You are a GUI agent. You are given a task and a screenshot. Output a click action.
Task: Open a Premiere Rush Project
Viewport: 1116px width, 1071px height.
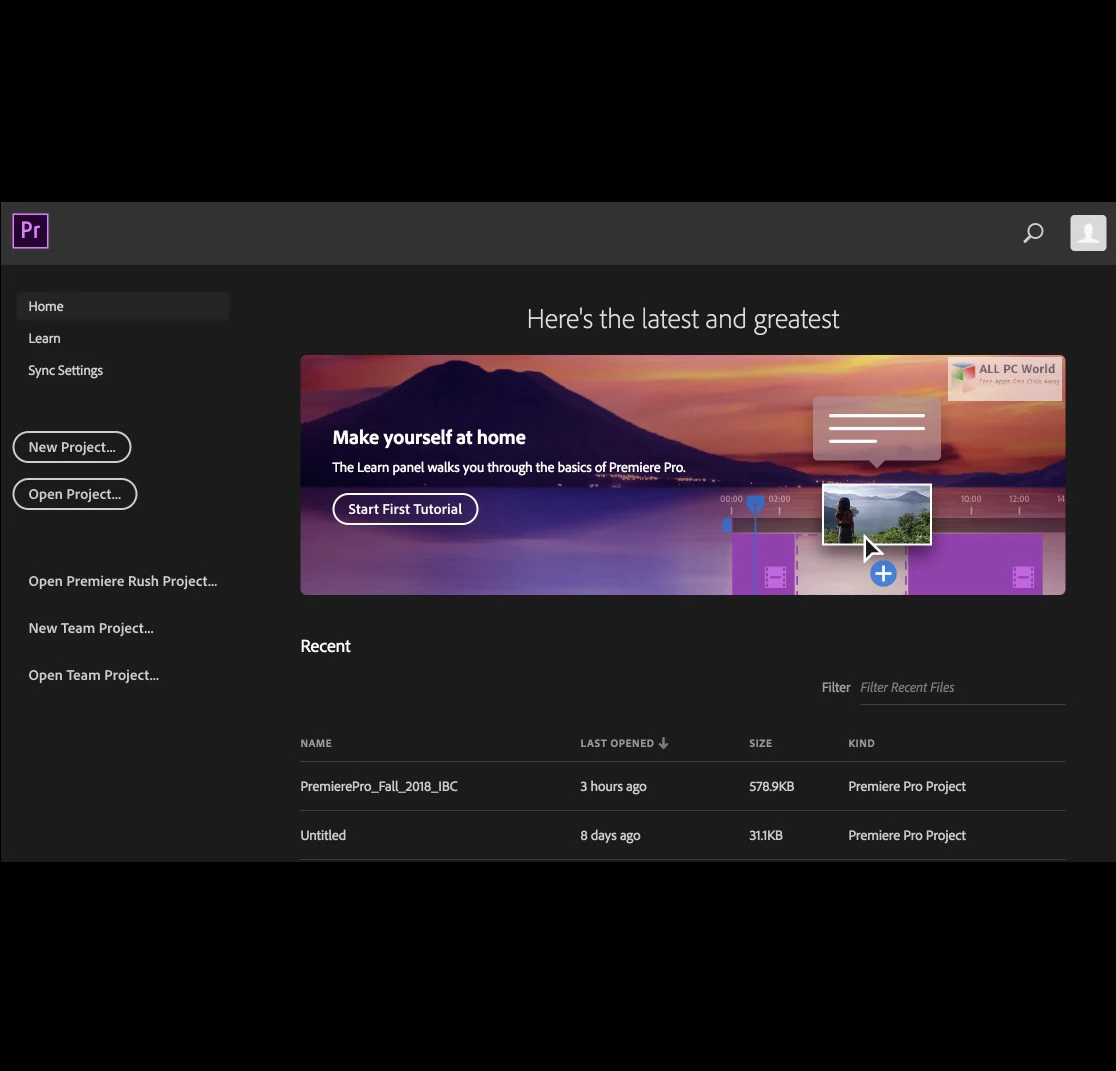(122, 581)
